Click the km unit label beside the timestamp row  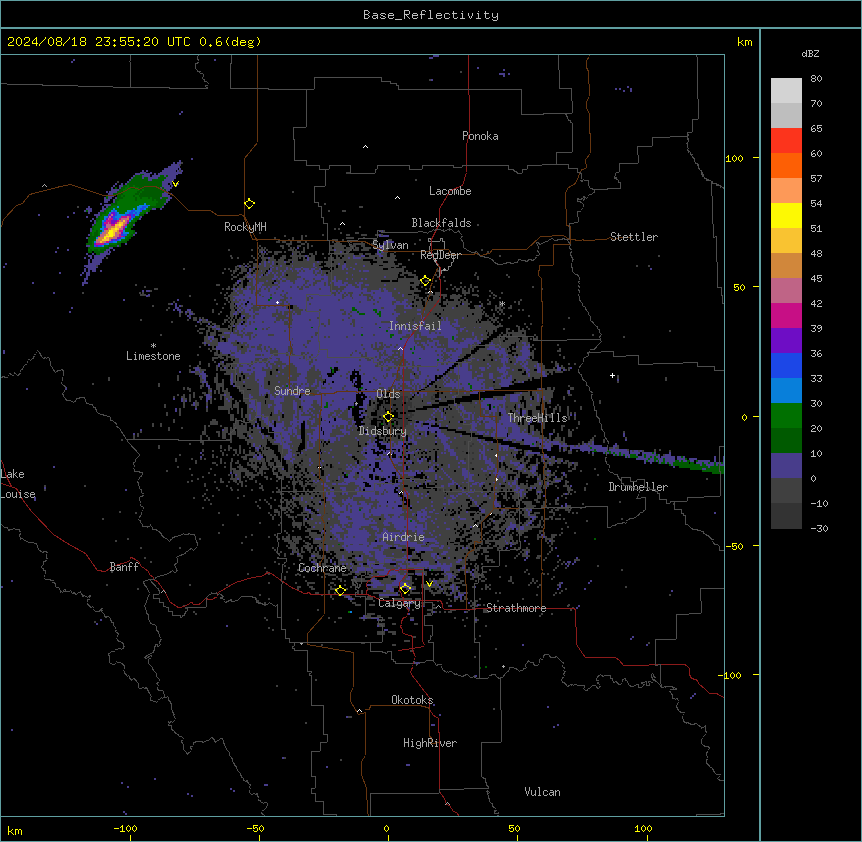coord(745,42)
